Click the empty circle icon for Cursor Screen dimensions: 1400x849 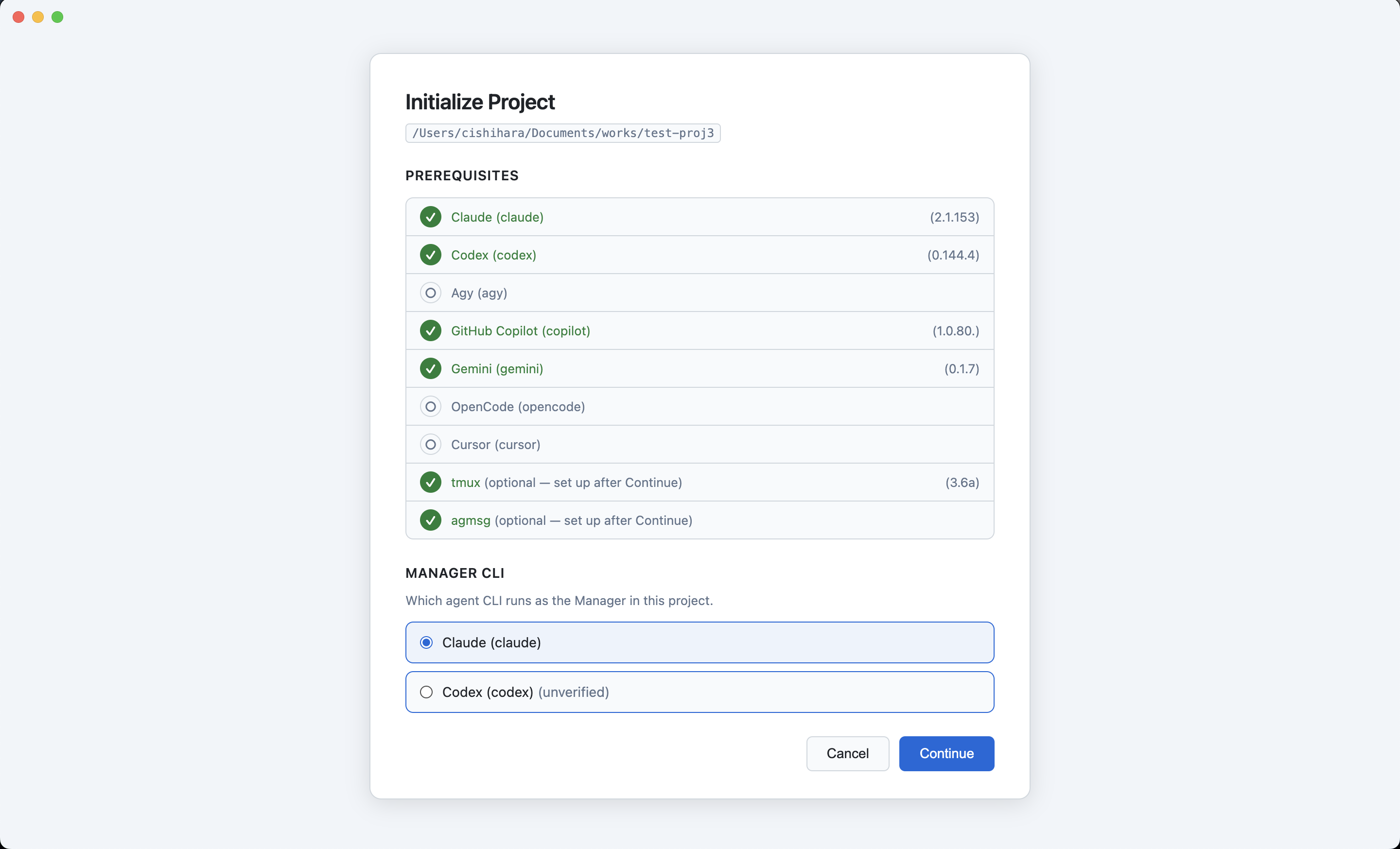coord(431,445)
